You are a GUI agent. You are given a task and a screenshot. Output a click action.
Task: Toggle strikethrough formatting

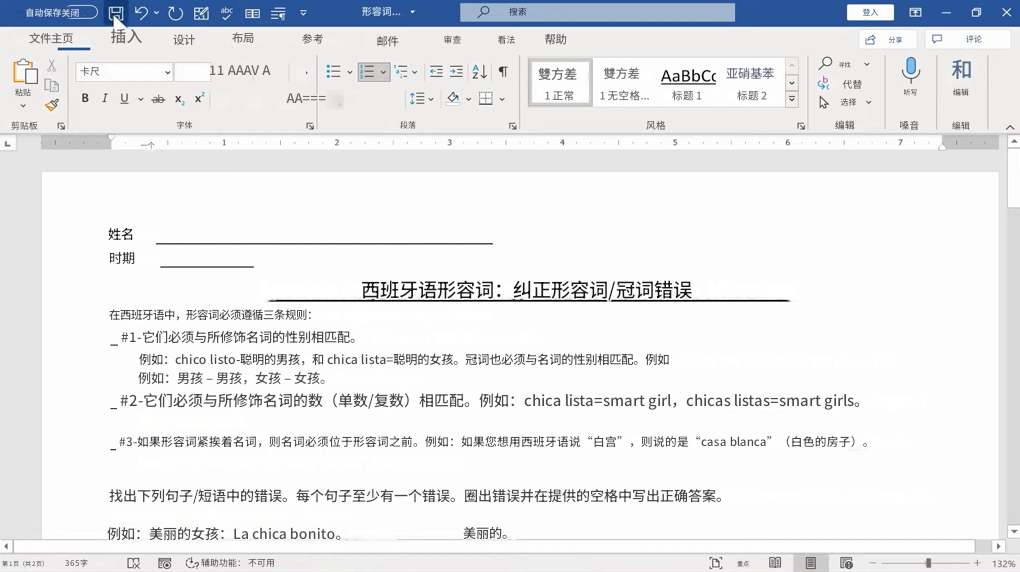(x=158, y=99)
